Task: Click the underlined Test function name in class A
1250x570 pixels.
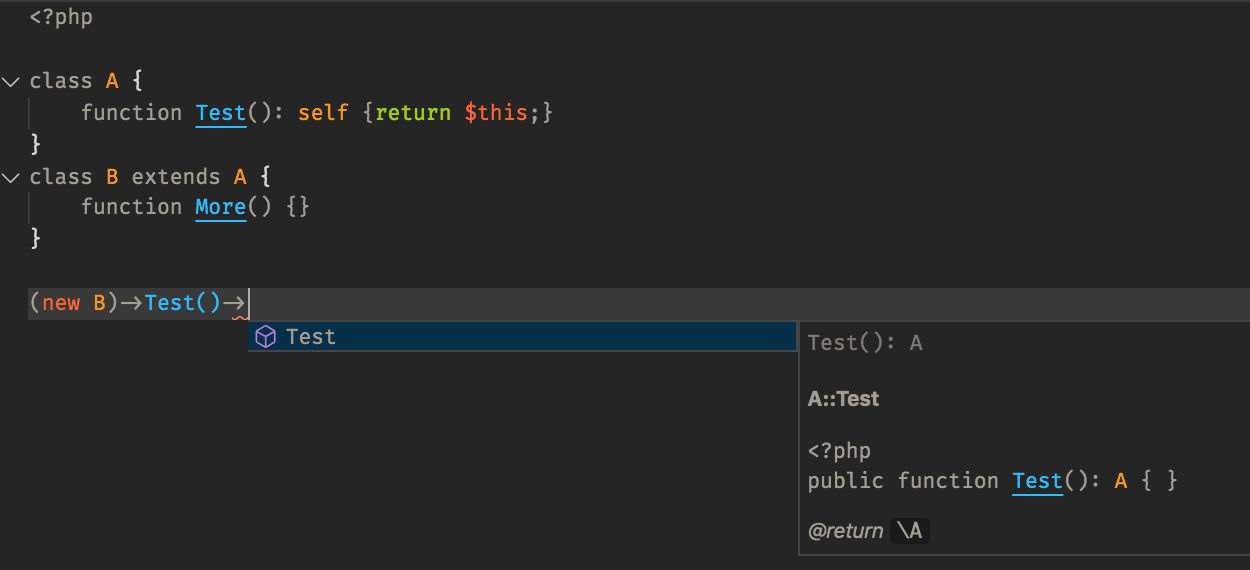Action: [x=221, y=113]
